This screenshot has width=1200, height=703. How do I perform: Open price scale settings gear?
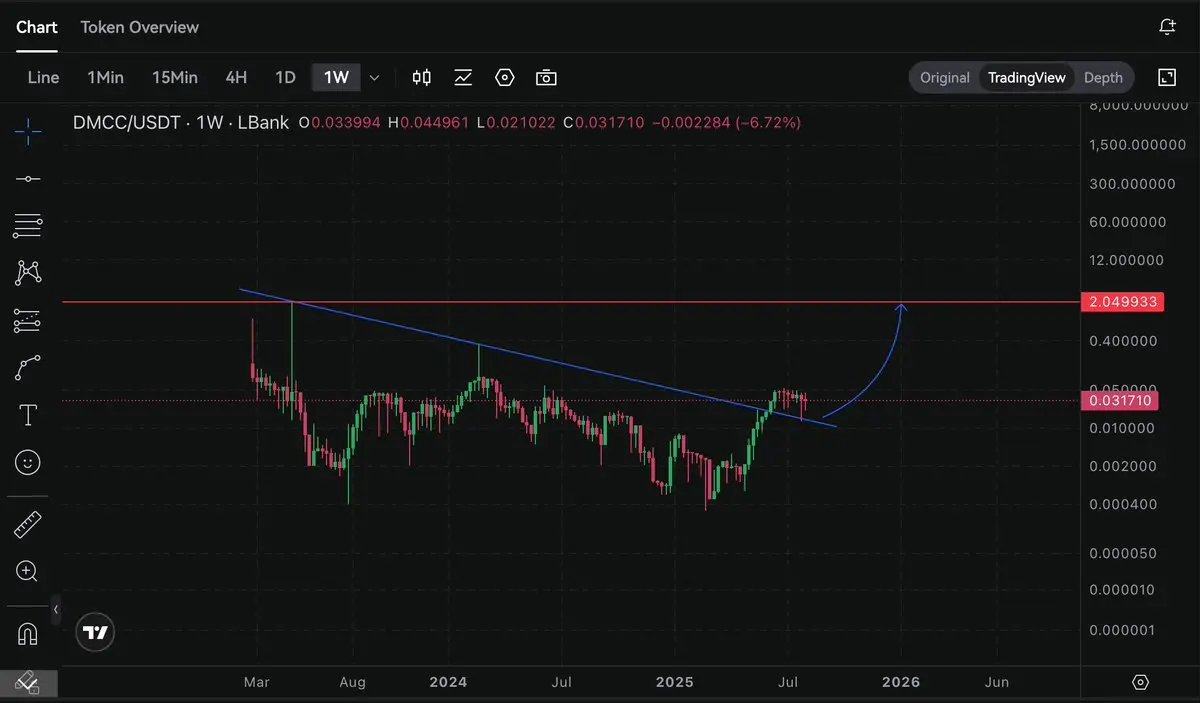pyautogui.click(x=1141, y=682)
